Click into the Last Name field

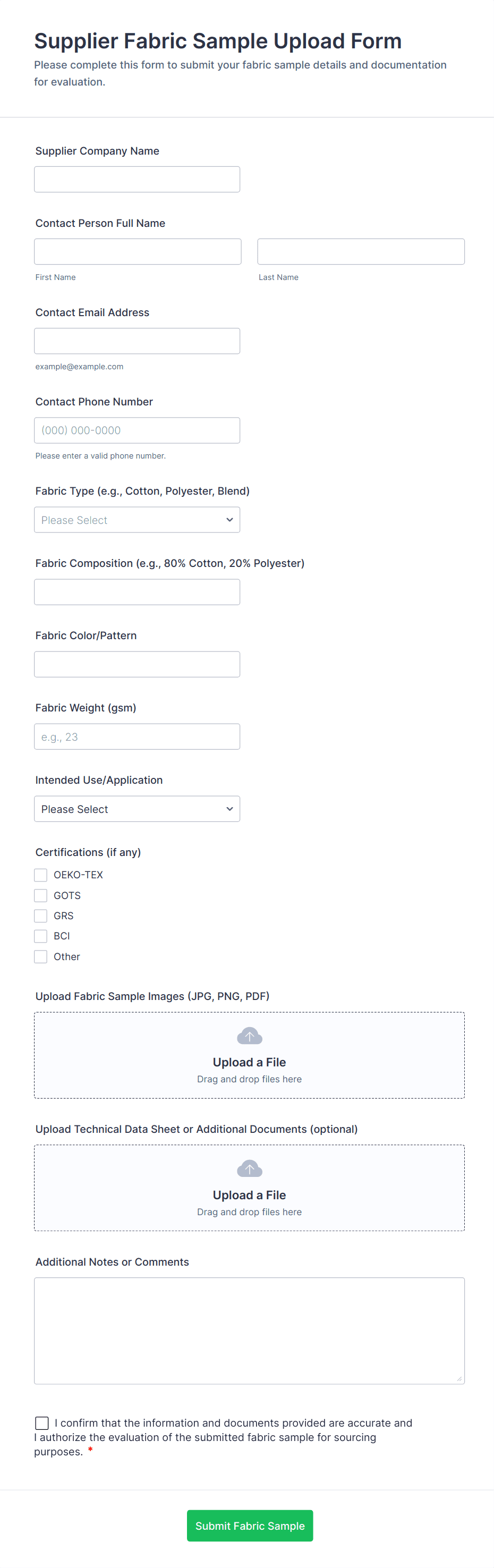coord(361,251)
